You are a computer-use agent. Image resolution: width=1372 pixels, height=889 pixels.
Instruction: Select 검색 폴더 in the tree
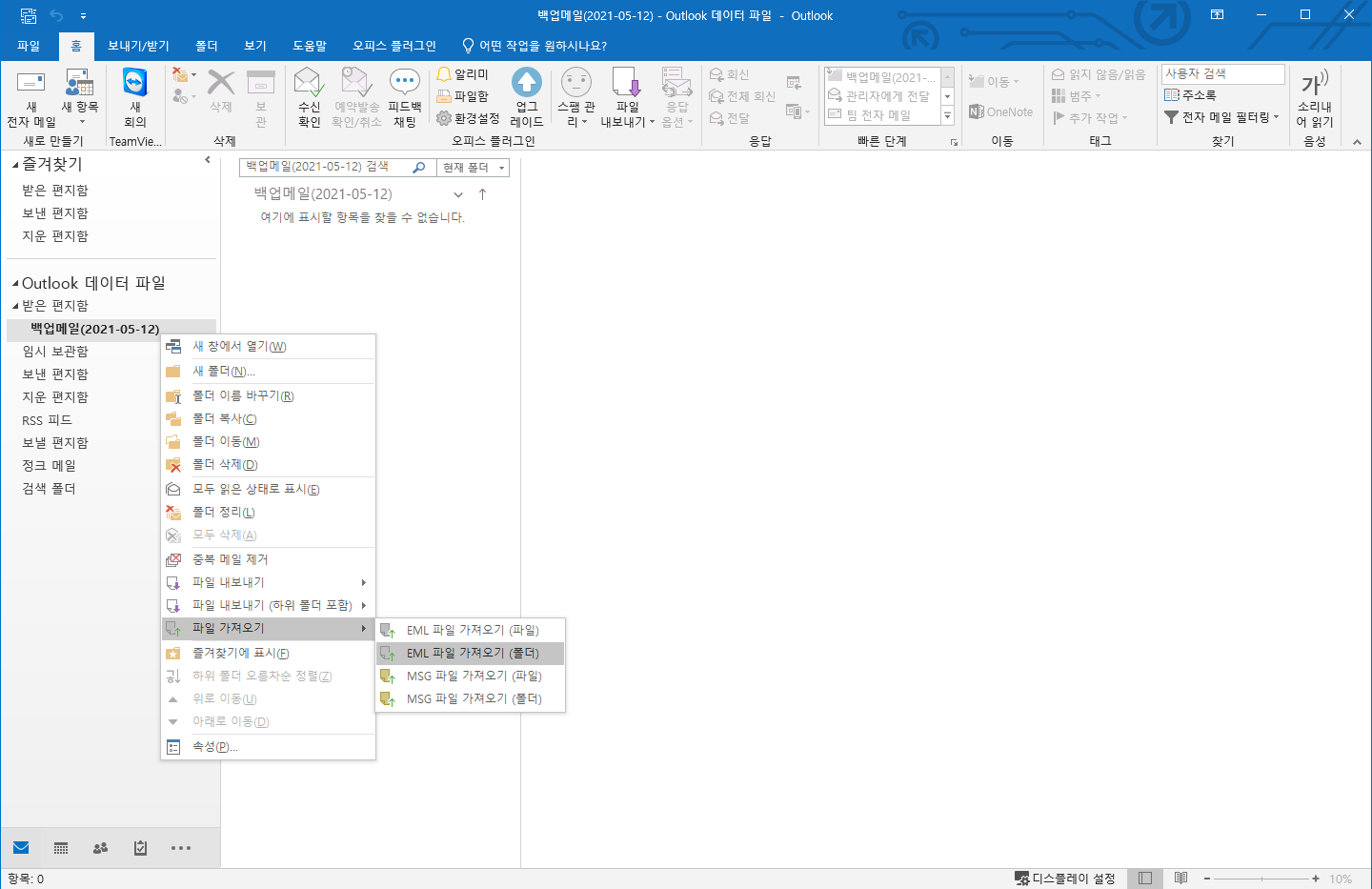tap(50, 489)
